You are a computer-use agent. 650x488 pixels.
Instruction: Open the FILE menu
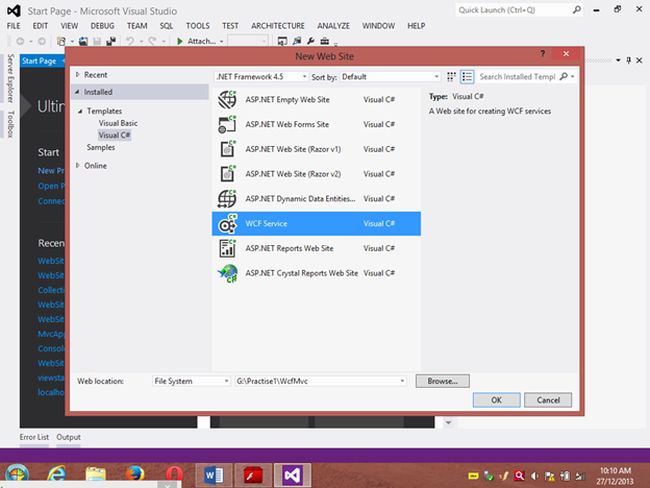[x=13, y=26]
